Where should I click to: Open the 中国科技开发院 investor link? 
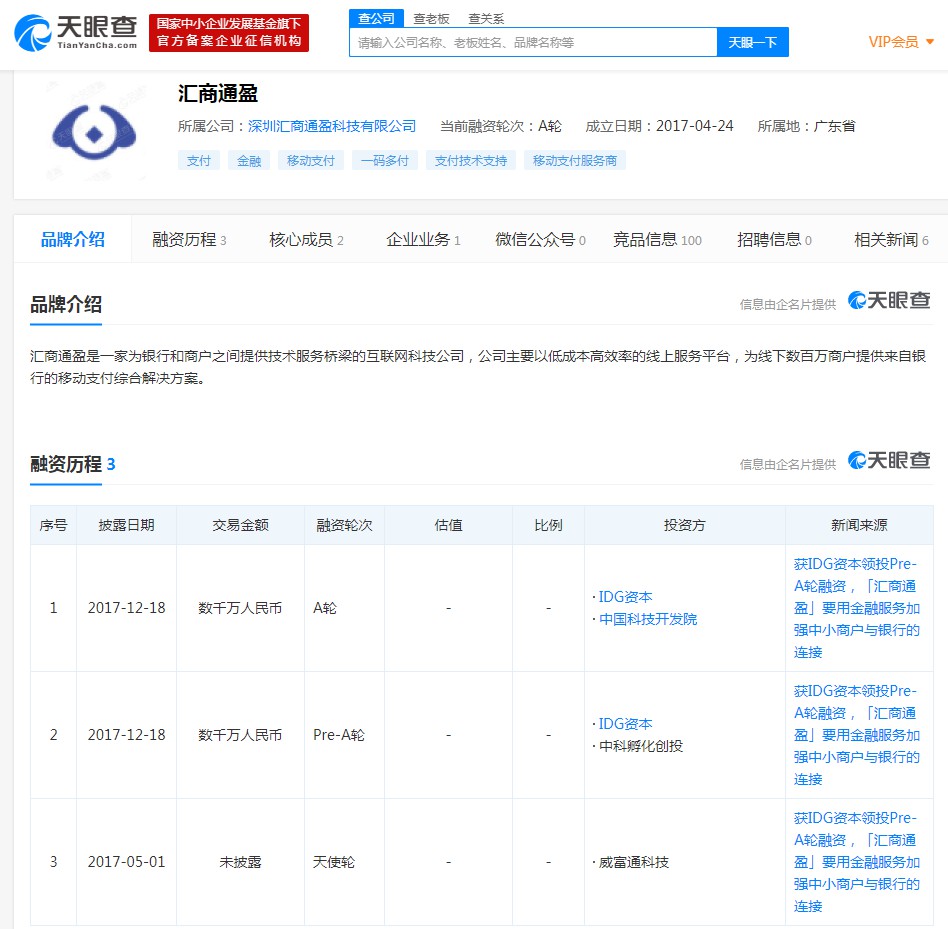[x=648, y=619]
